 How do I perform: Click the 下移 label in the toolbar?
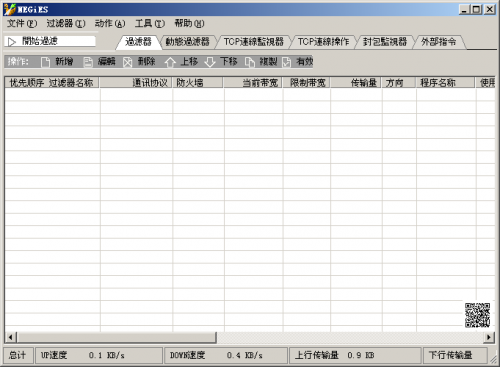click(229, 62)
